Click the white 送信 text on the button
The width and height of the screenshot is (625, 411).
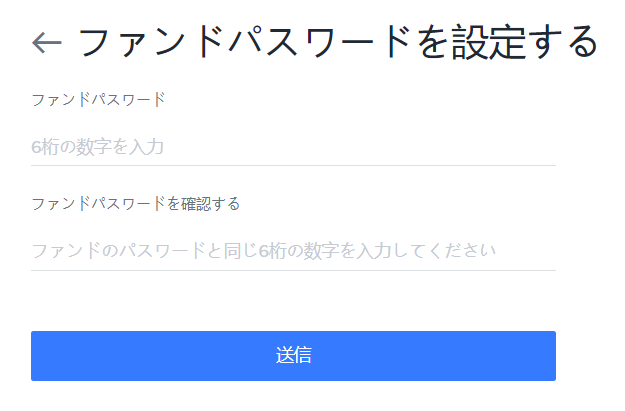coord(294,355)
